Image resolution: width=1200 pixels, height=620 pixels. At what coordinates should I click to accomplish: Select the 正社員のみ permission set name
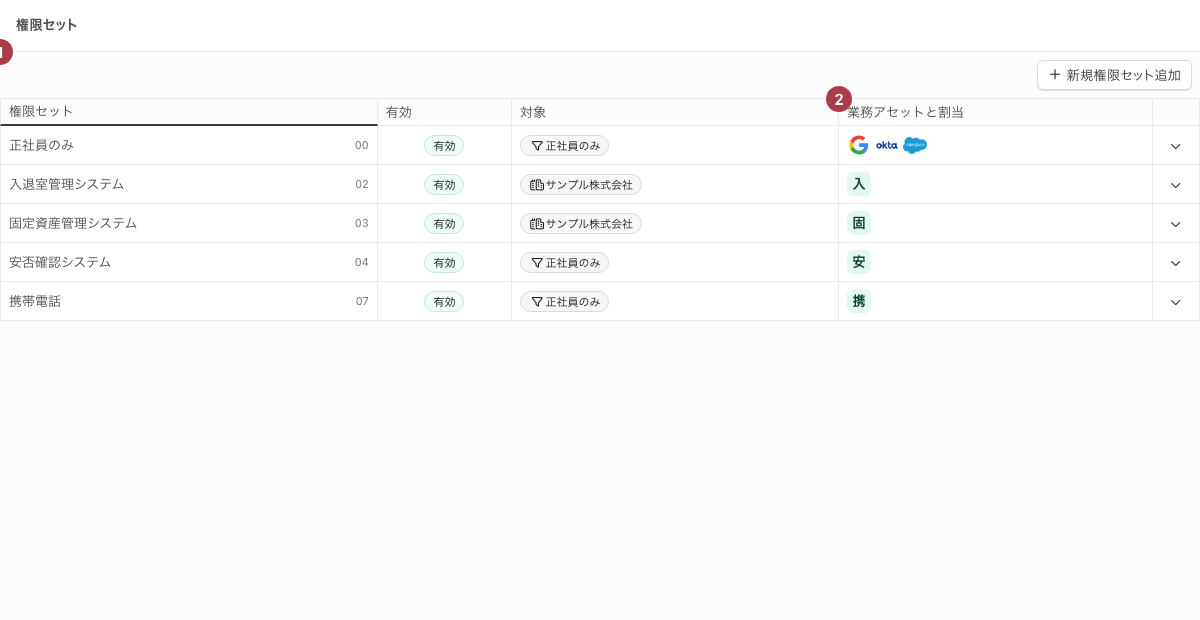(x=41, y=145)
